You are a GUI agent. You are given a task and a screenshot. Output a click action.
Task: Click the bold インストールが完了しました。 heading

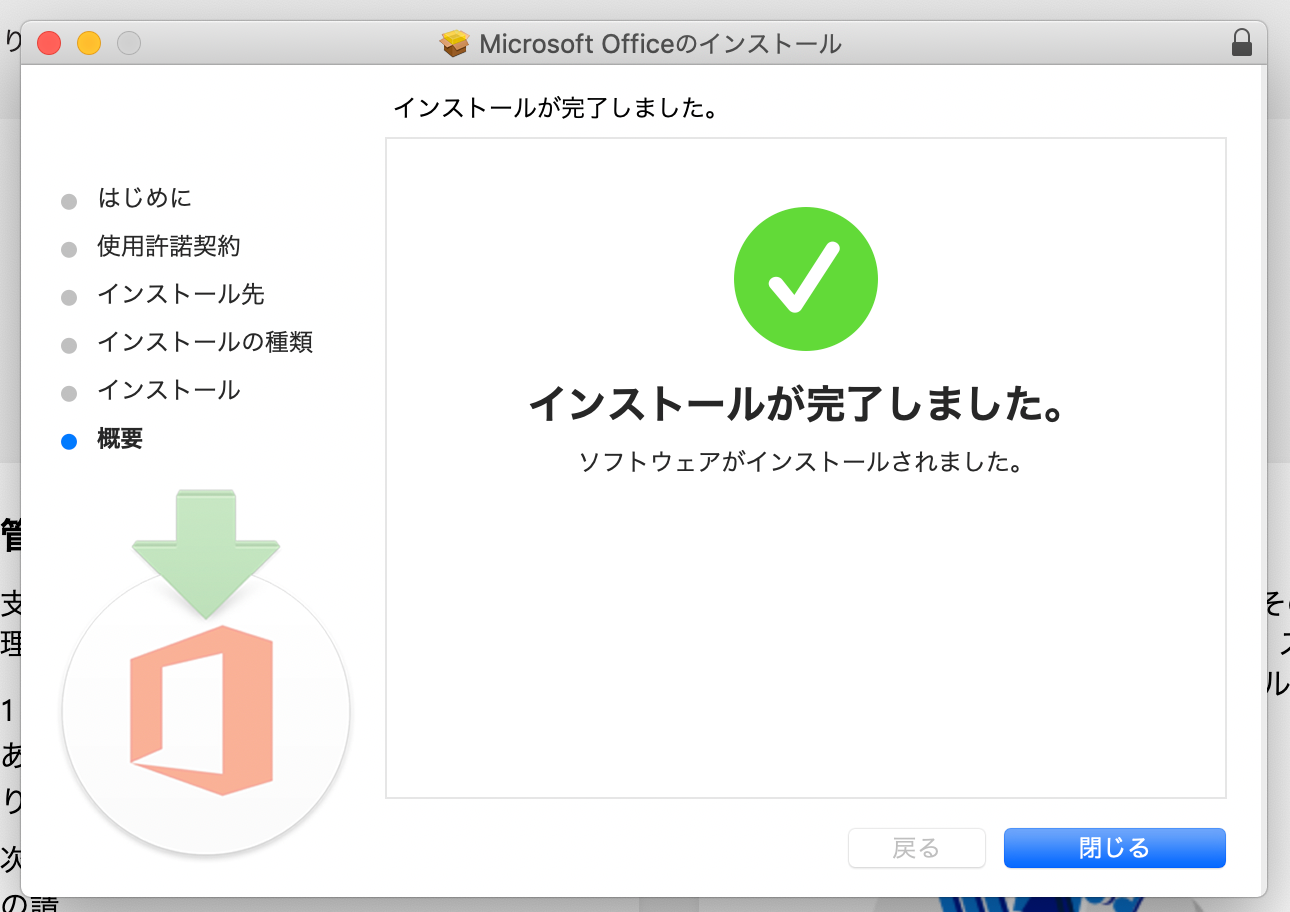pyautogui.click(x=796, y=404)
